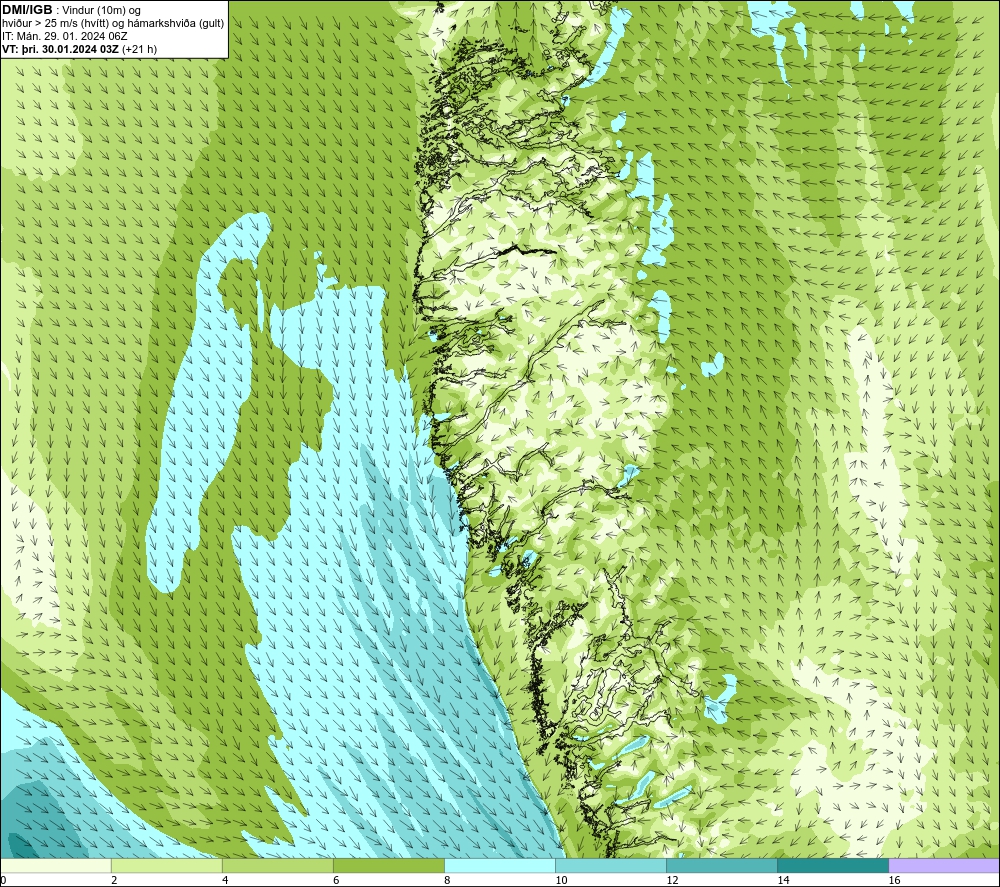
Task: Click the 10–12 m/s turquoise legend swatch
Action: [610, 866]
